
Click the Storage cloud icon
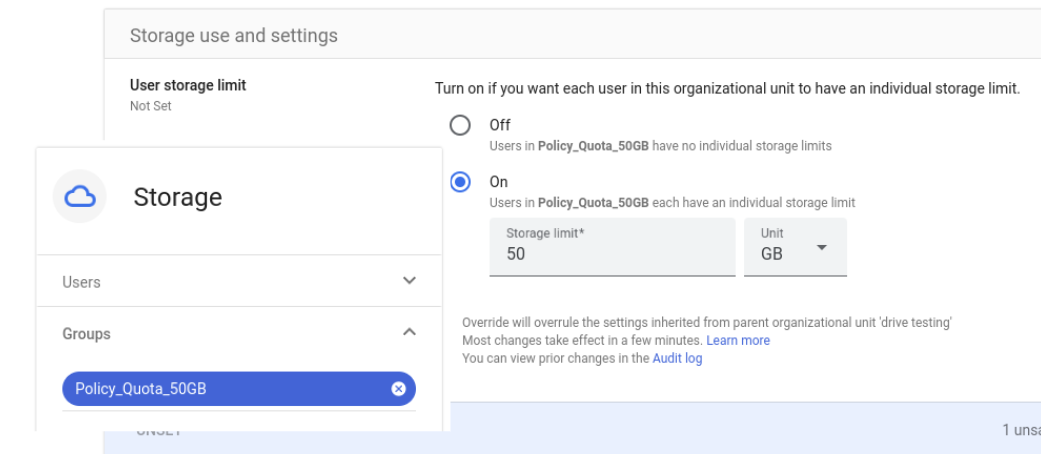80,196
